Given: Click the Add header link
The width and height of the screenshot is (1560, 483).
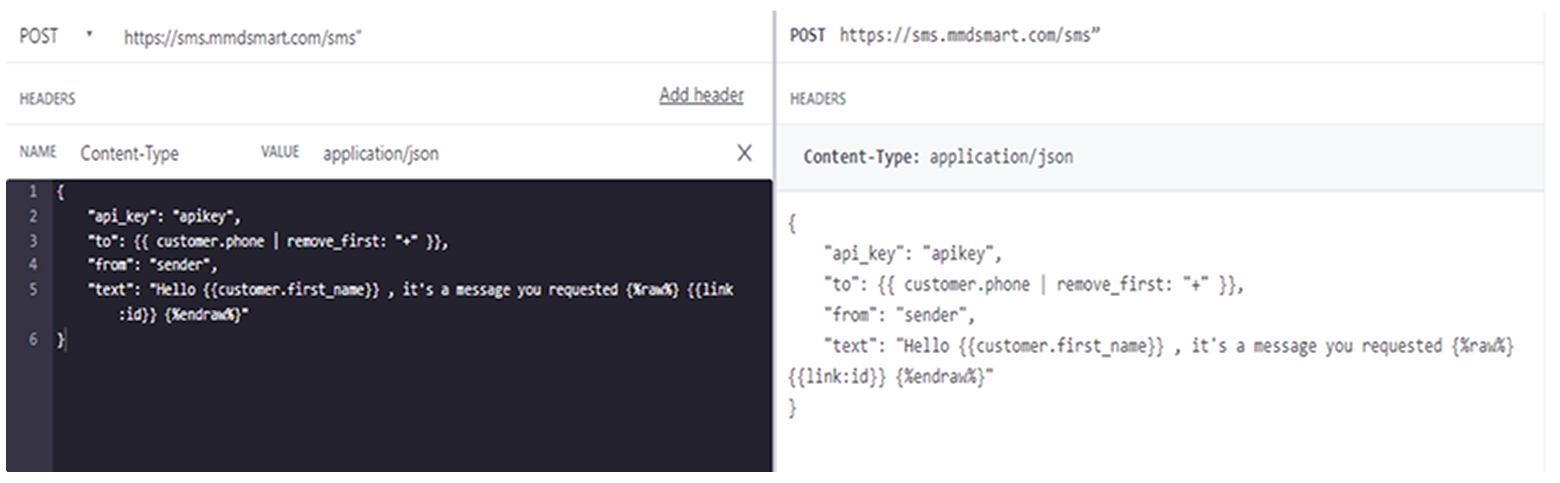Looking at the screenshot, I should (x=701, y=95).
